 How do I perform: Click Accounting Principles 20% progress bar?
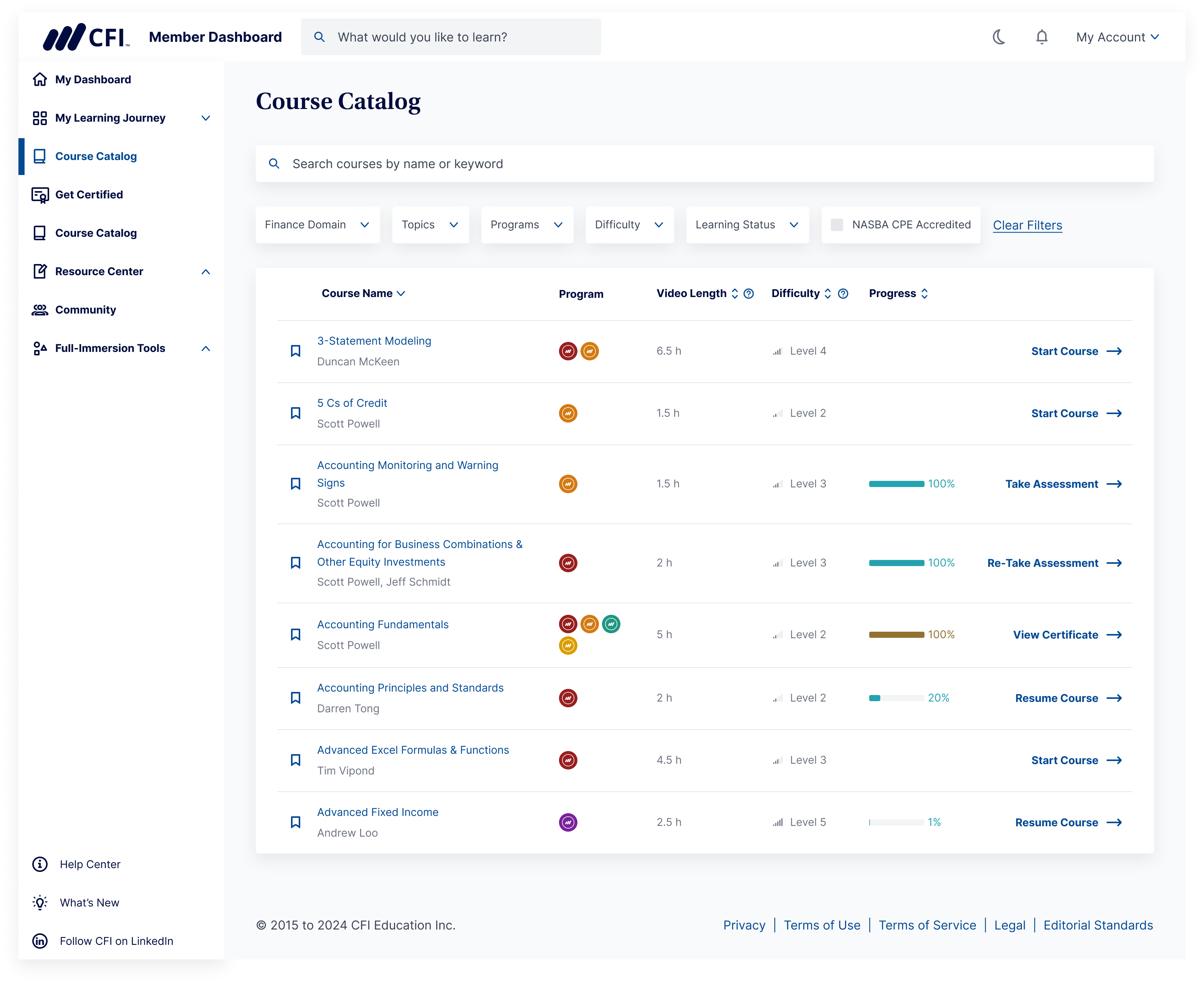[x=896, y=698]
